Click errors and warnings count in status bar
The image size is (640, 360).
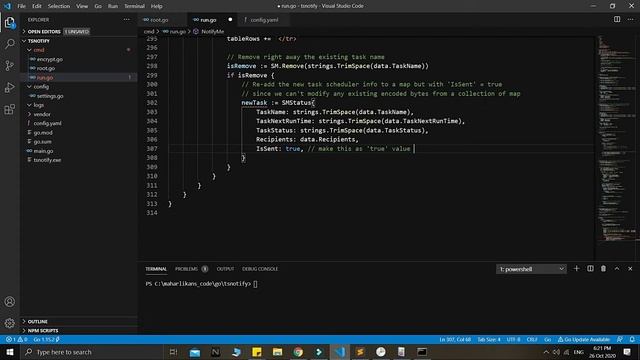click(x=16, y=339)
